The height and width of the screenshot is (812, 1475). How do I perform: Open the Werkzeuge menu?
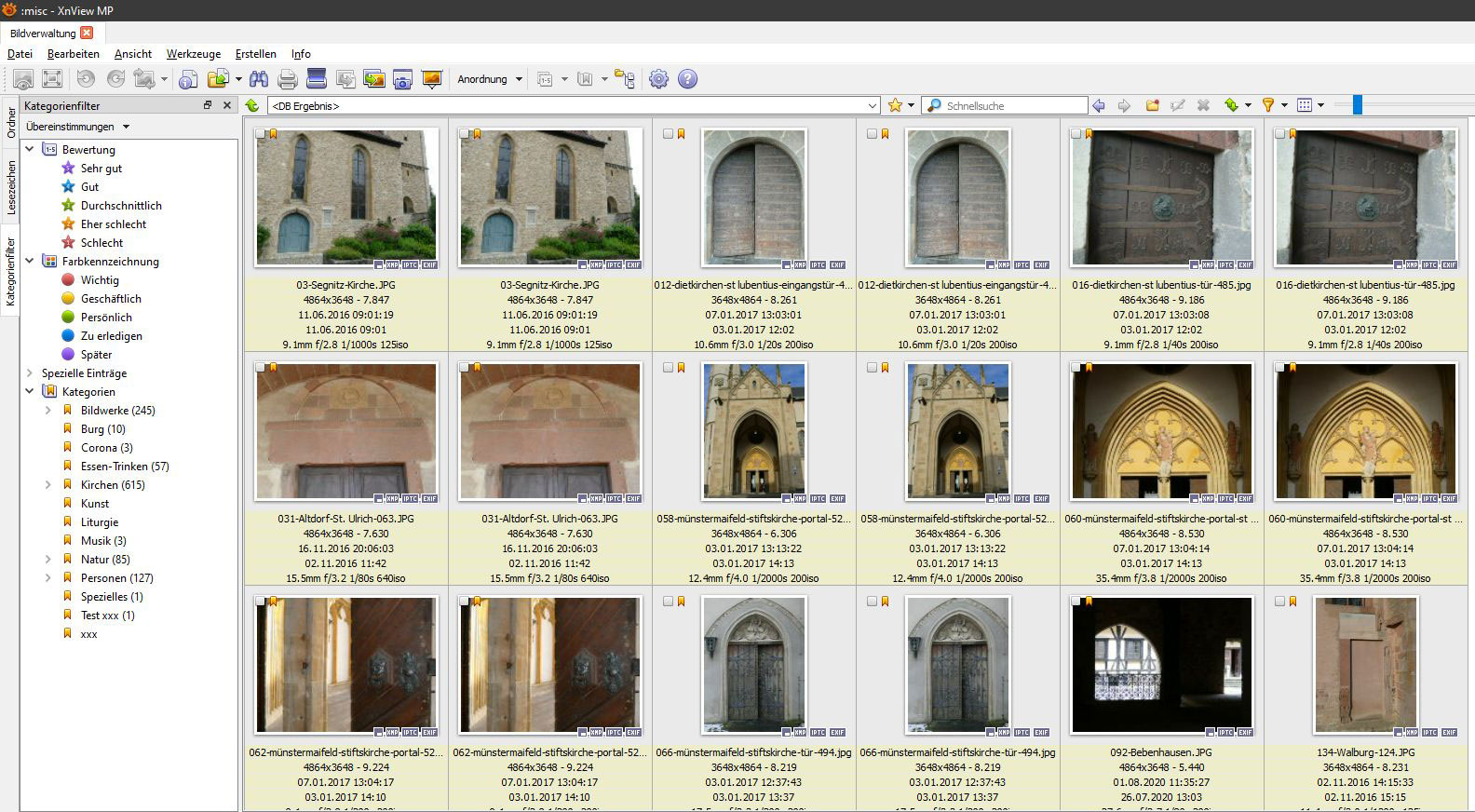(193, 54)
